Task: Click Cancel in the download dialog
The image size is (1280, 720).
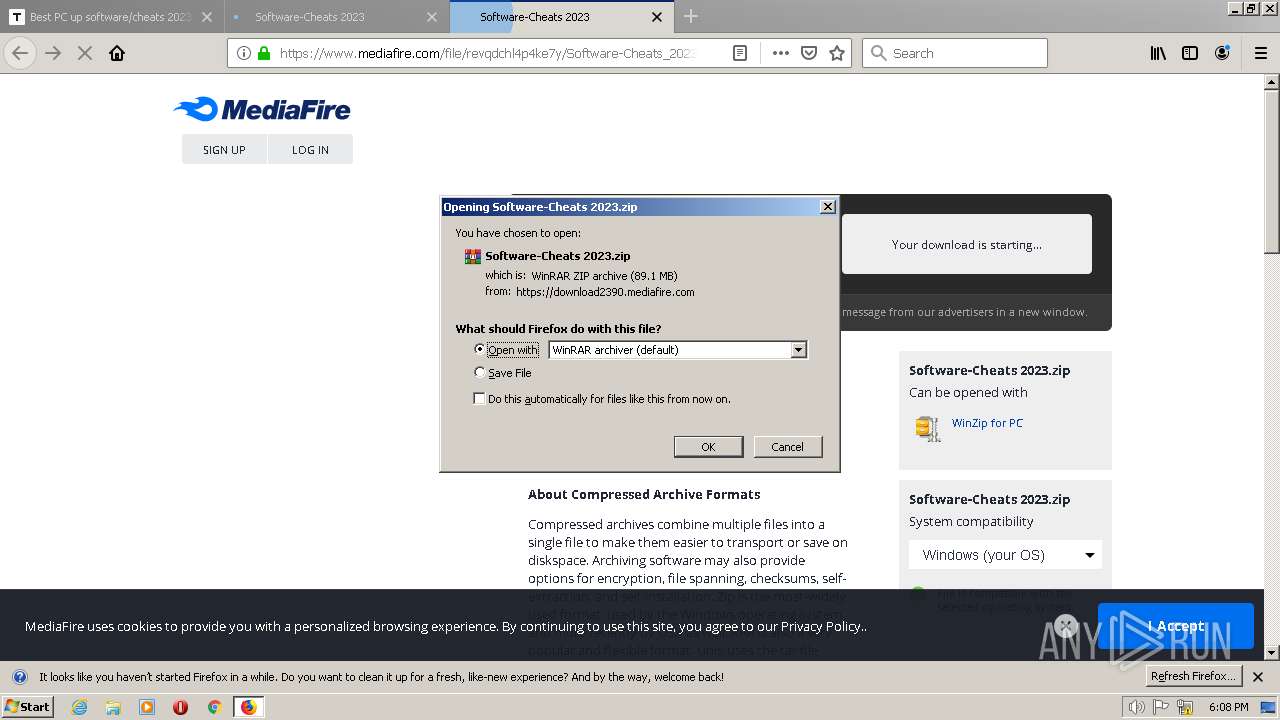Action: click(x=787, y=446)
